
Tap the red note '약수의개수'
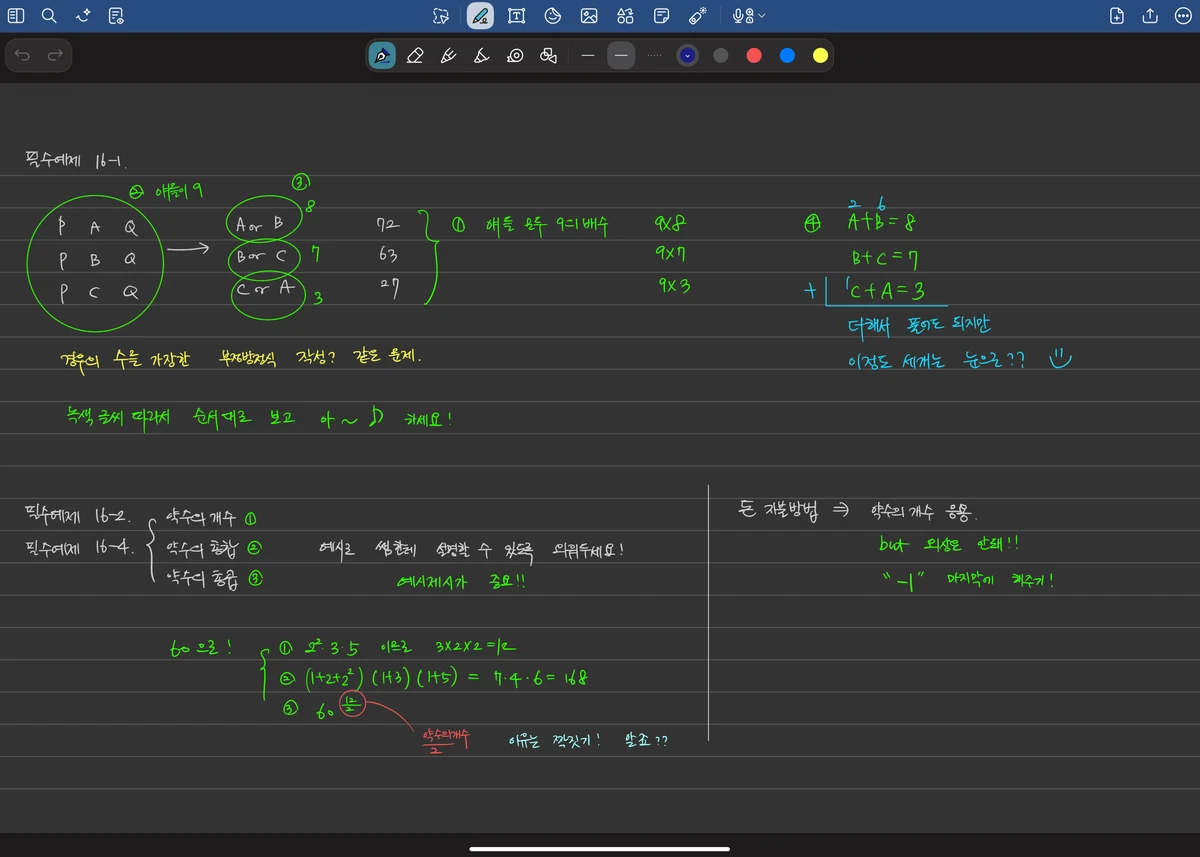click(x=446, y=736)
